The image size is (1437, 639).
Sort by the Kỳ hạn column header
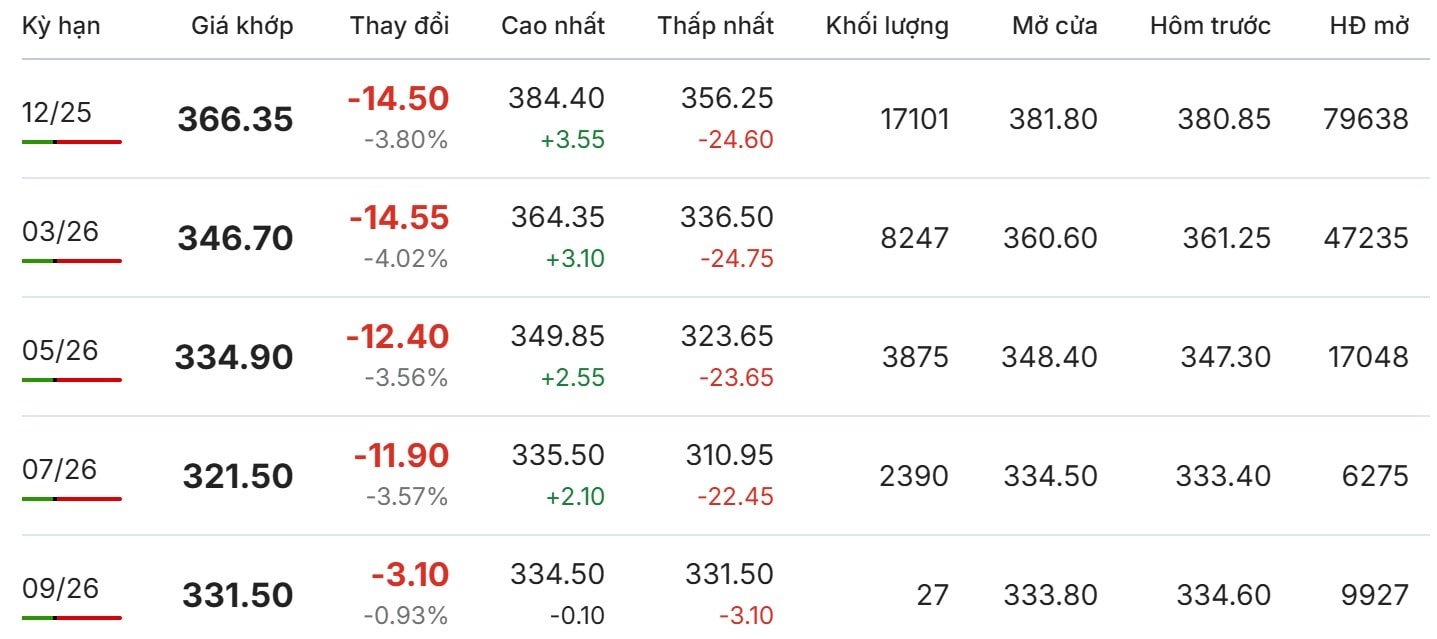[61, 27]
